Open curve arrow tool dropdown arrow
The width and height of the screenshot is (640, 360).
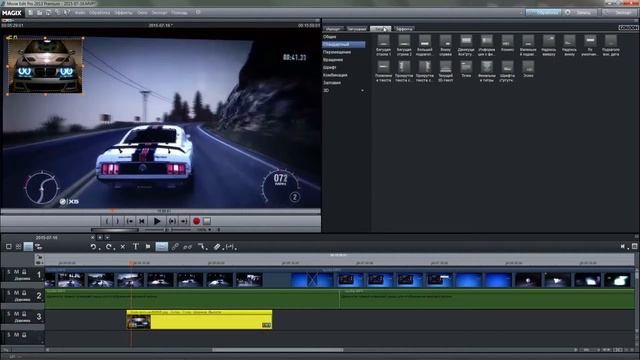[207, 248]
